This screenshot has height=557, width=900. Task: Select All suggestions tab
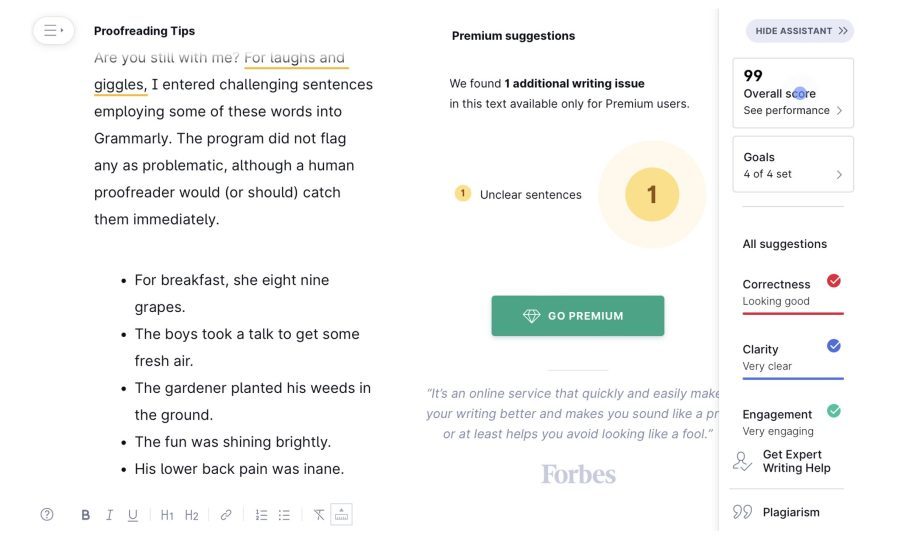tap(785, 244)
